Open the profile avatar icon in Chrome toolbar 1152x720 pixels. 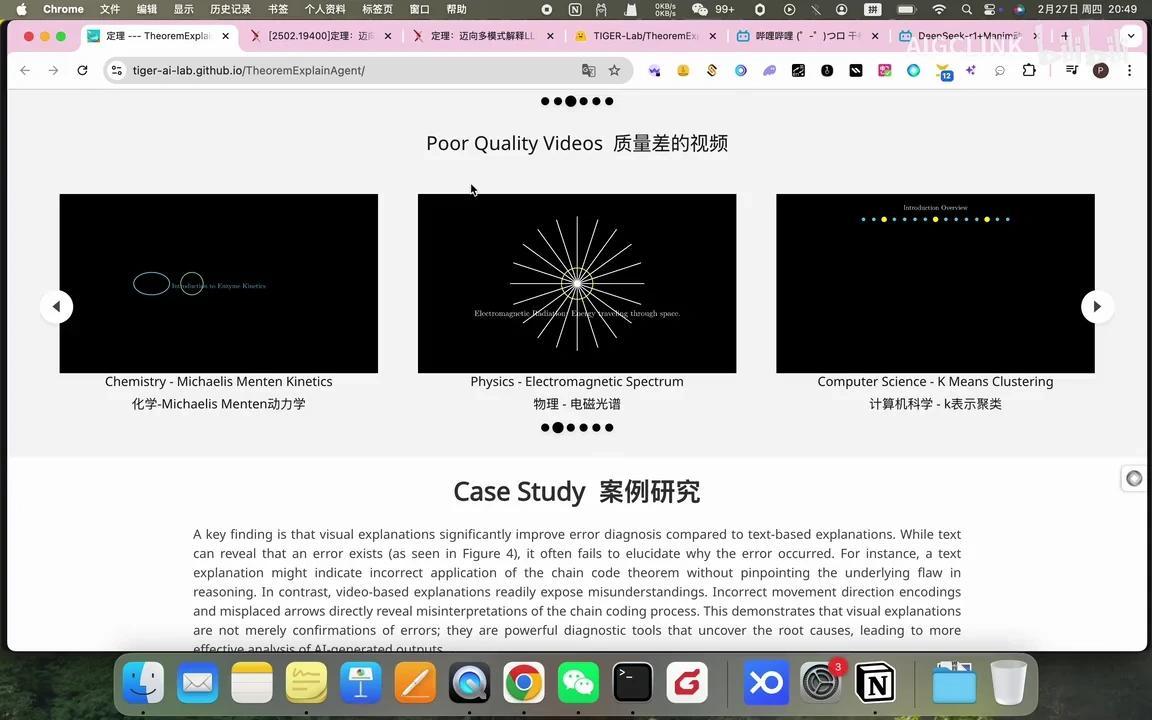(x=1100, y=70)
